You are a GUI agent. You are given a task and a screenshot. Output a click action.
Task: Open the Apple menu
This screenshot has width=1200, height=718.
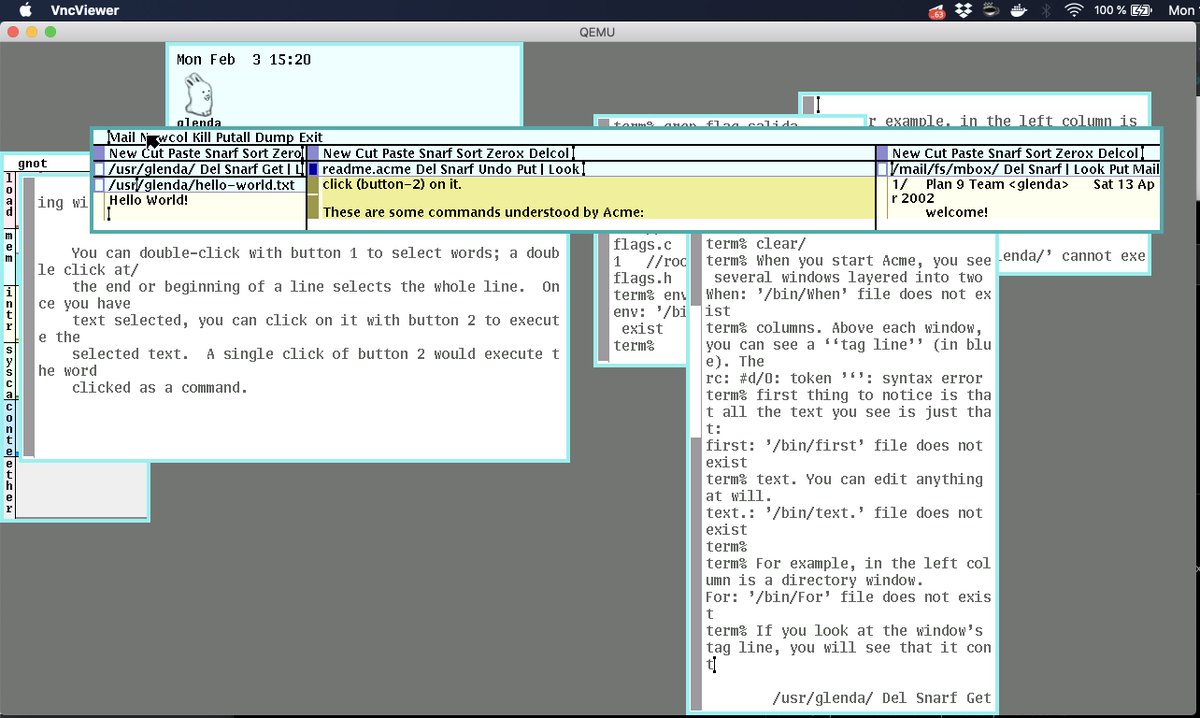tap(25, 10)
